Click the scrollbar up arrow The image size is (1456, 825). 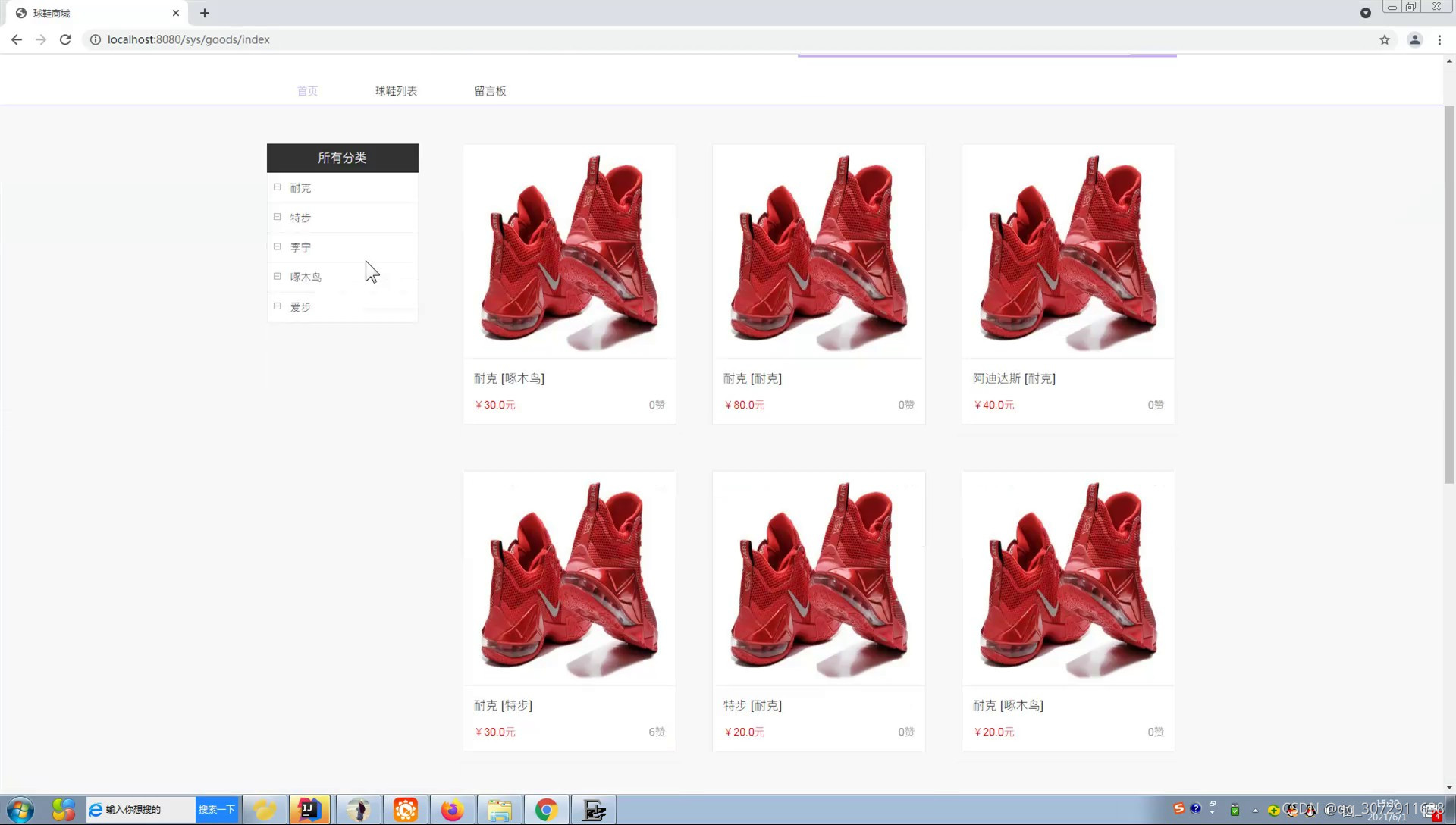pos(1449,61)
